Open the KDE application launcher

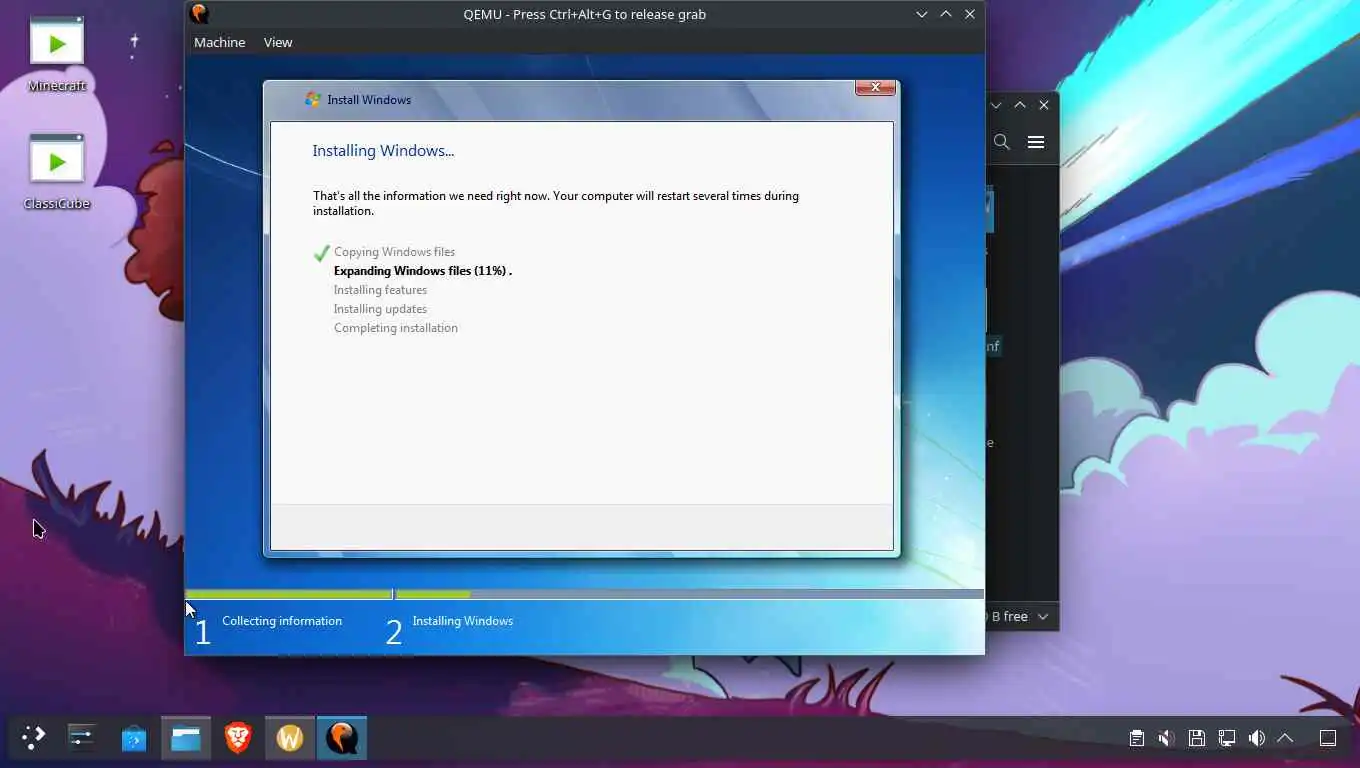tap(34, 738)
